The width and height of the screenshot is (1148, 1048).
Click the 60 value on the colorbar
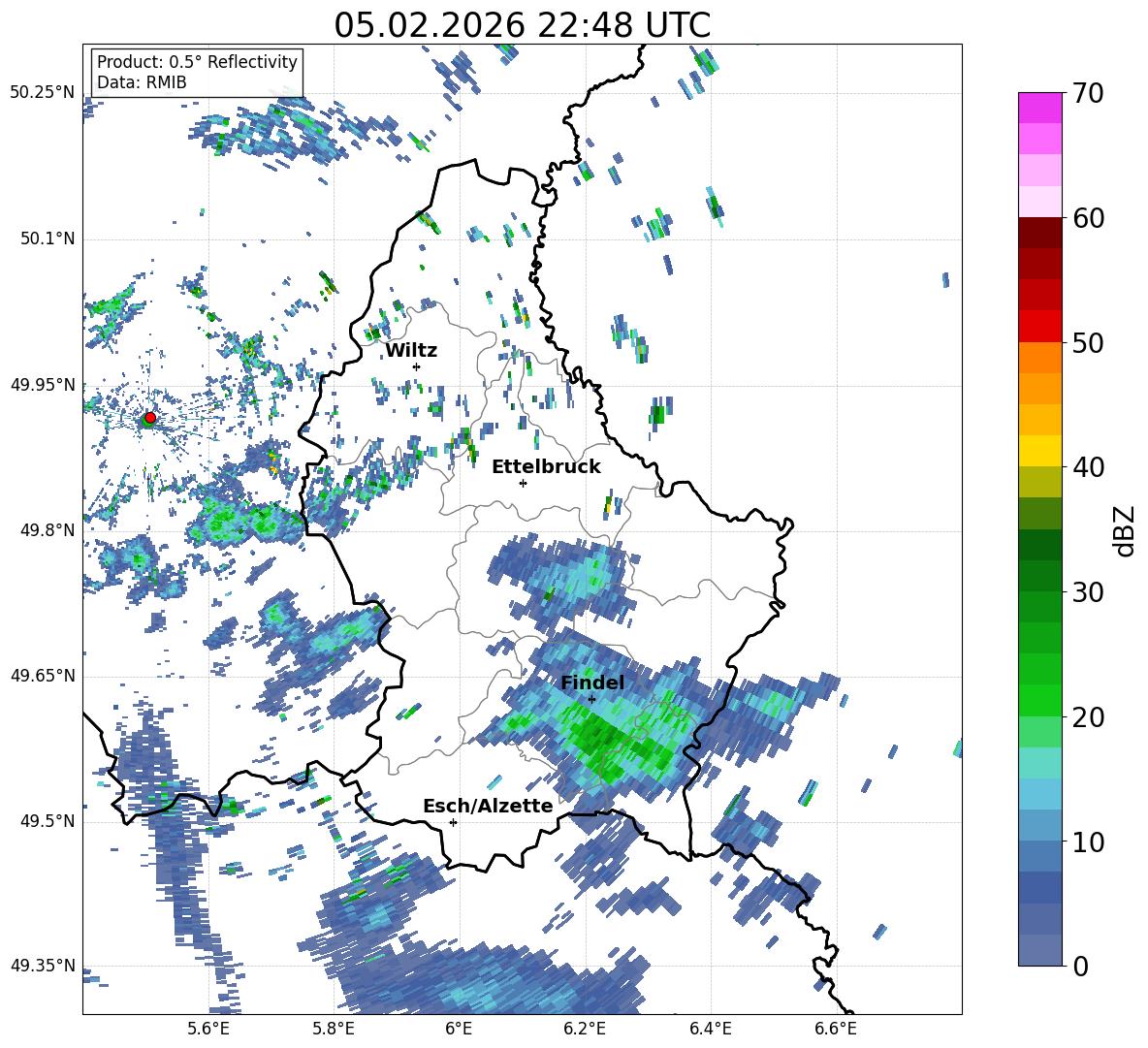pos(1088,218)
